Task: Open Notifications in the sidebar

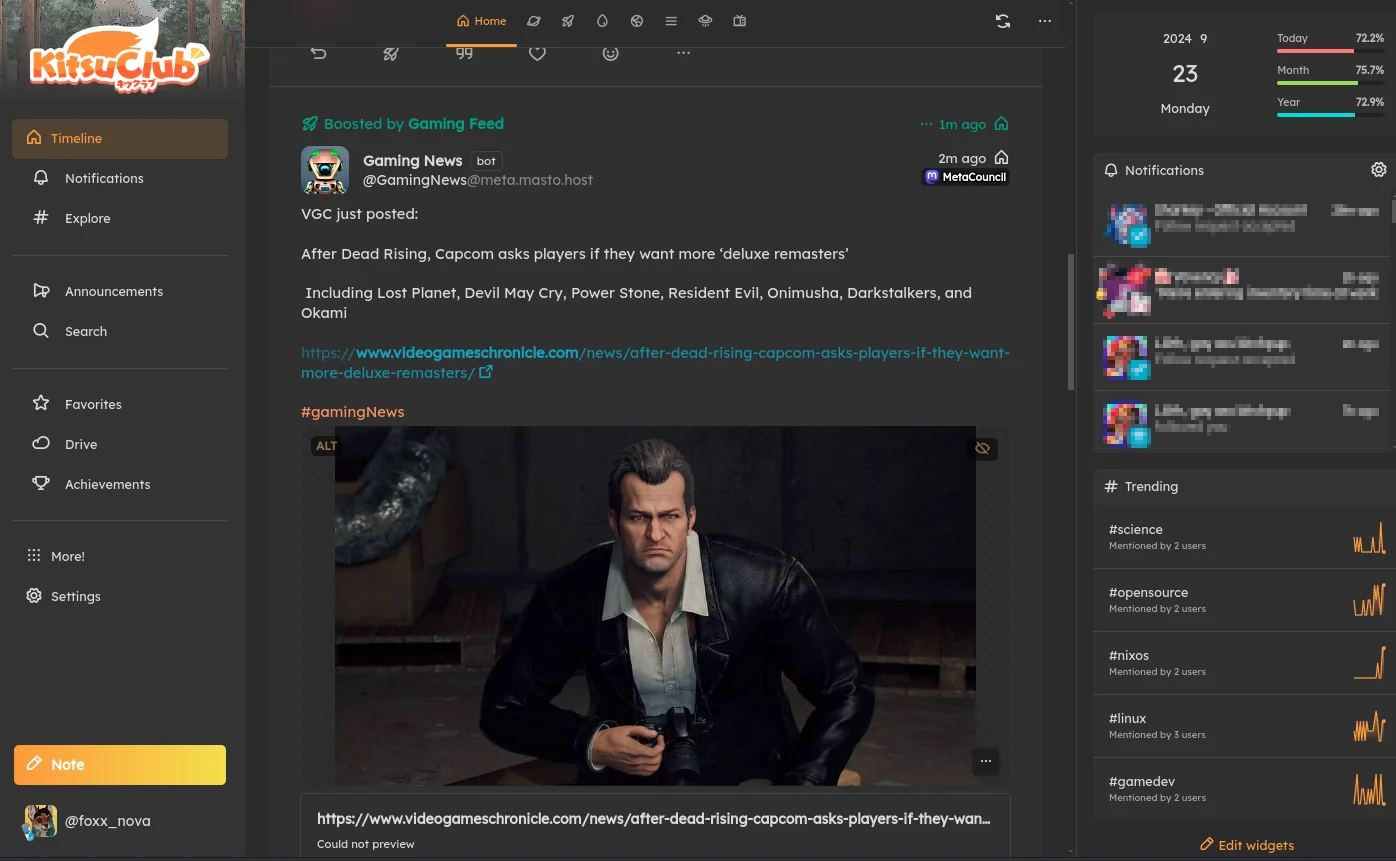Action: 120,178
